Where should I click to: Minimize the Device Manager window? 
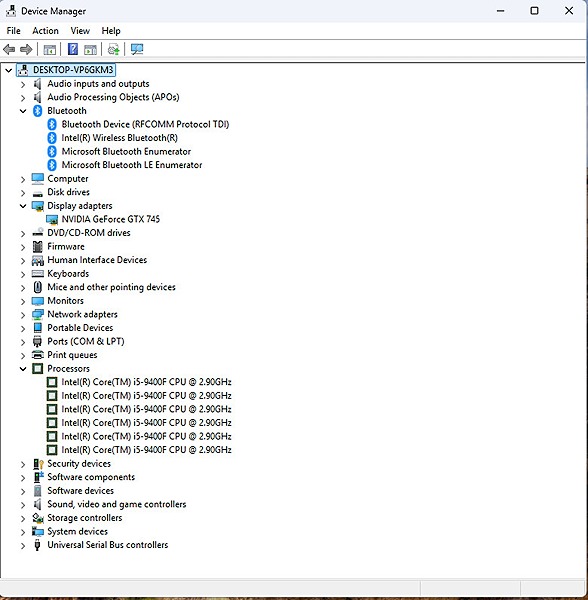(500, 11)
